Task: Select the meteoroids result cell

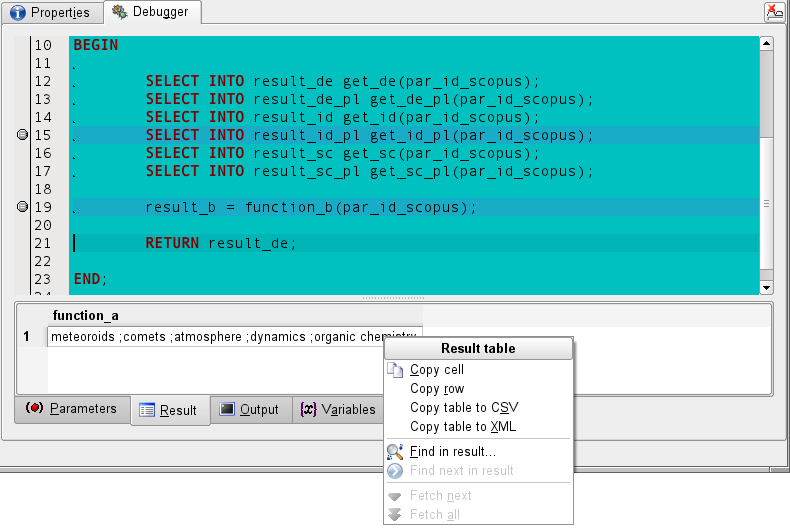Action: [x=234, y=337]
